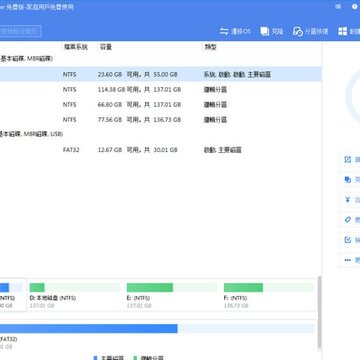Click the clone partition icon in sidebar
Viewport: 360px width, 360px height.
click(348, 180)
